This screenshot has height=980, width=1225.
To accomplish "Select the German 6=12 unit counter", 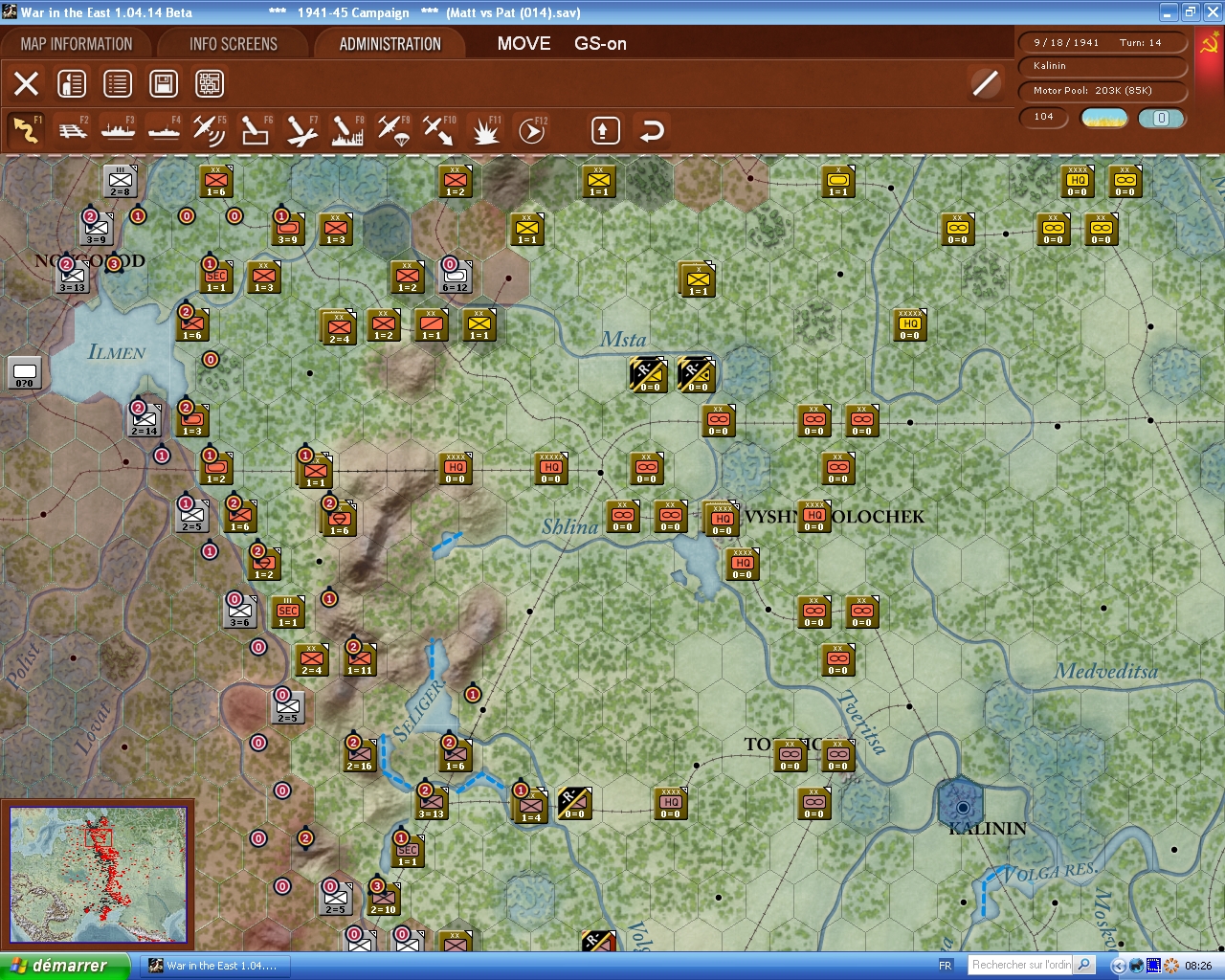I will pos(455,277).
